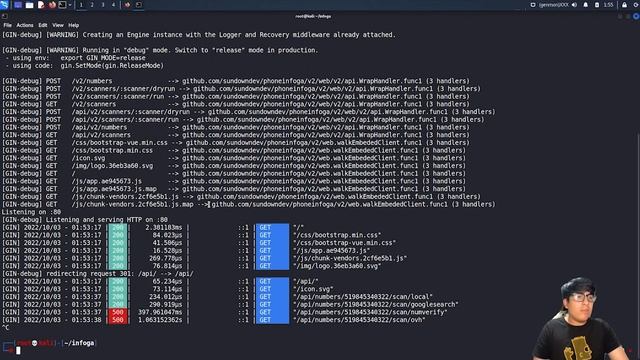Open the text editor panel launcher
Image resolution: width=640 pixels, height=360 pixels.
click(41, 5)
